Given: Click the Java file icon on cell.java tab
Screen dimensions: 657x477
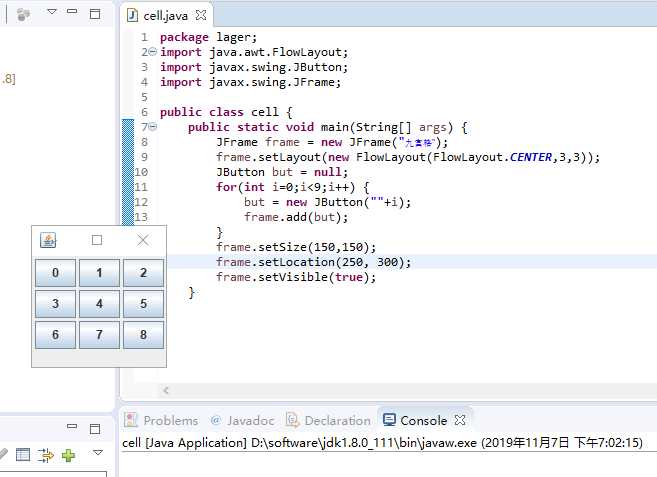Looking at the screenshot, I should (132, 16).
